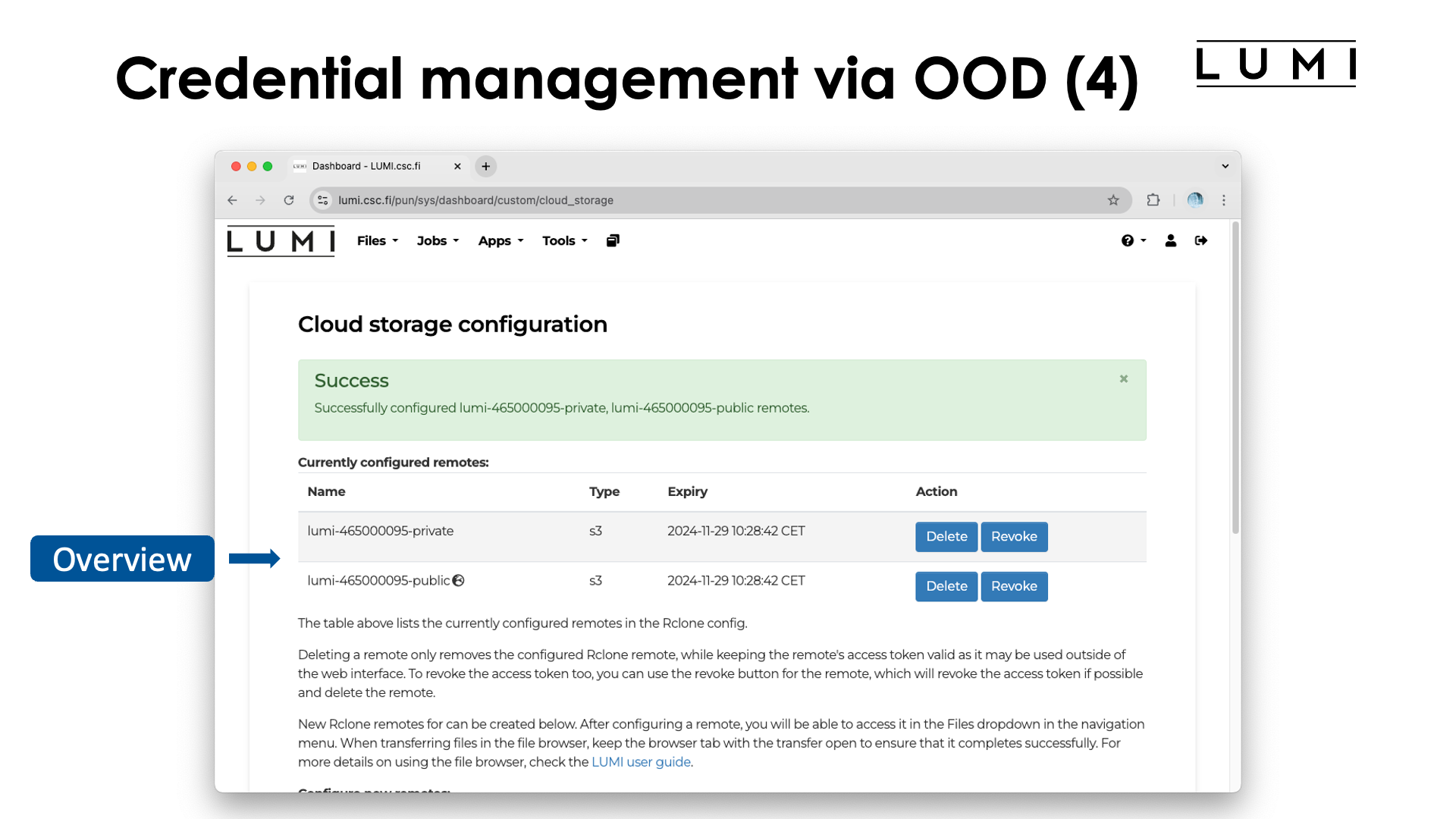
Task: Delete the lumi-465000095-private remote
Action: (x=946, y=537)
